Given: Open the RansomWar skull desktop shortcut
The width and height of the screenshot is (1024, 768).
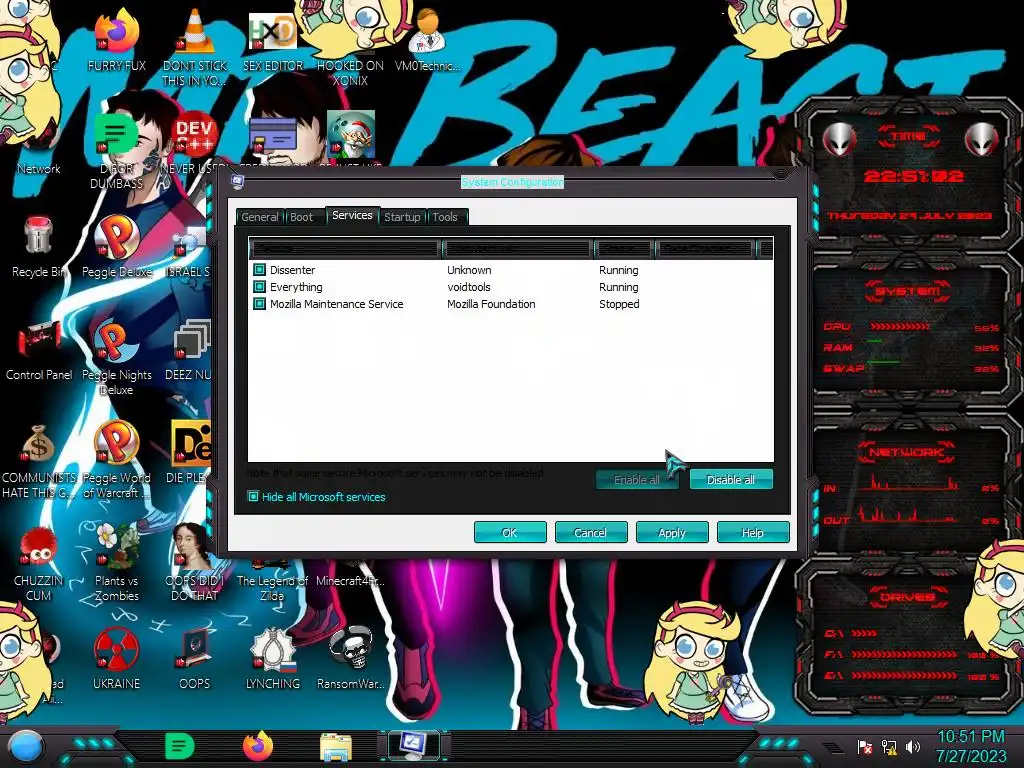Looking at the screenshot, I should [351, 658].
